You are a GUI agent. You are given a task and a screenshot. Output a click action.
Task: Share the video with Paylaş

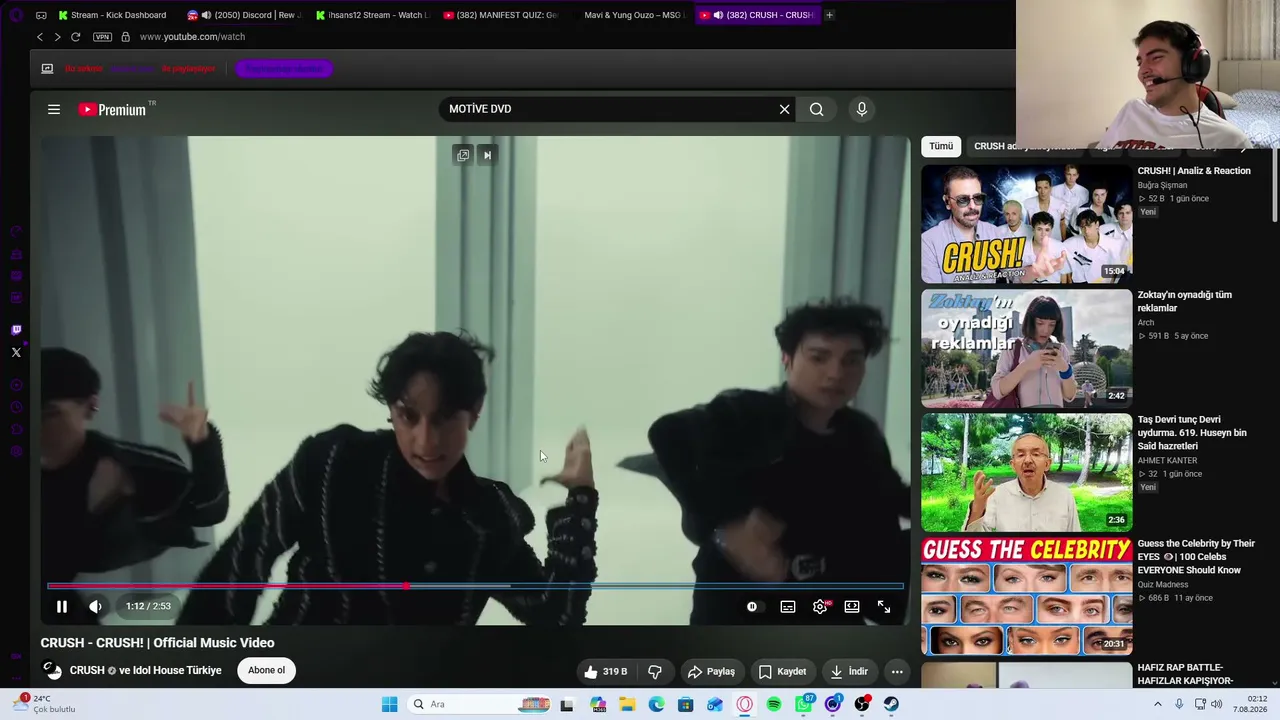pos(711,671)
